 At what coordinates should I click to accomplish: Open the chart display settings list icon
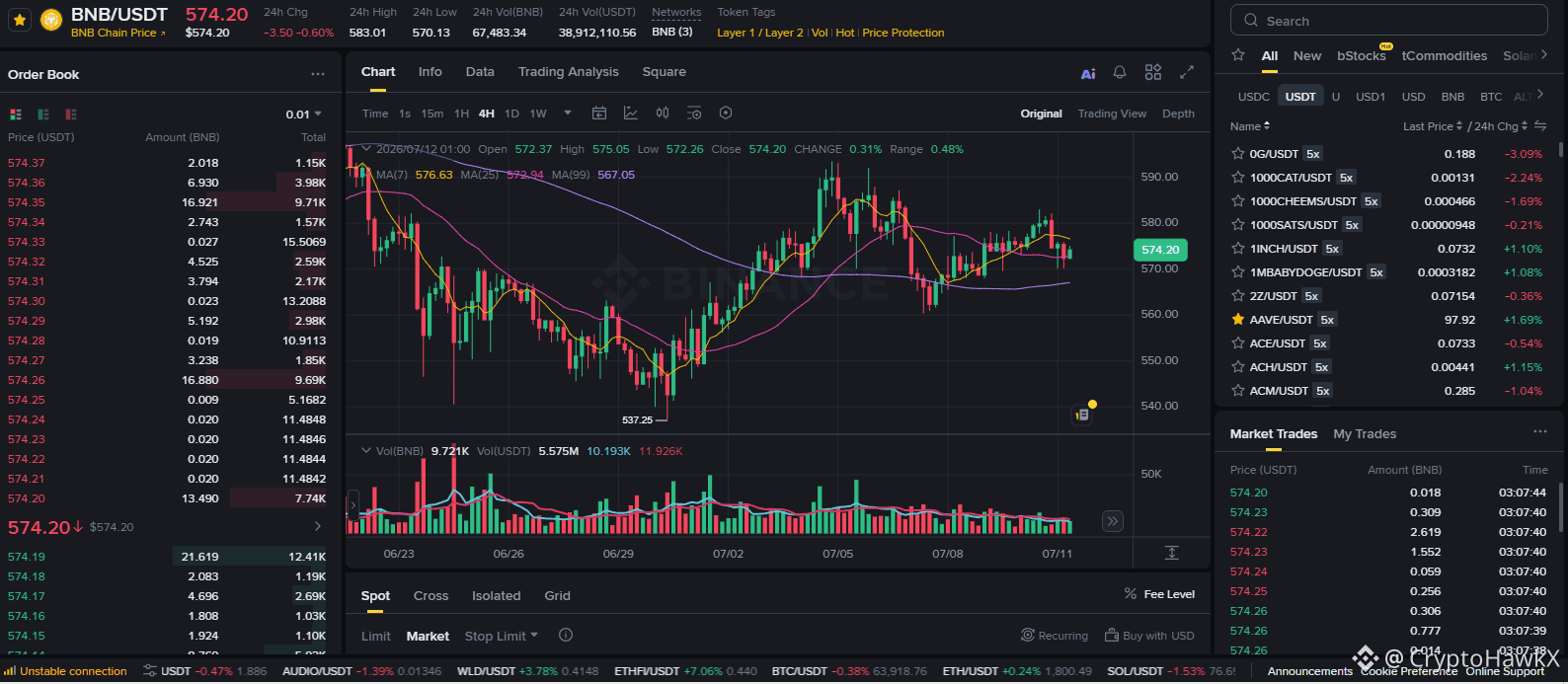pos(694,114)
